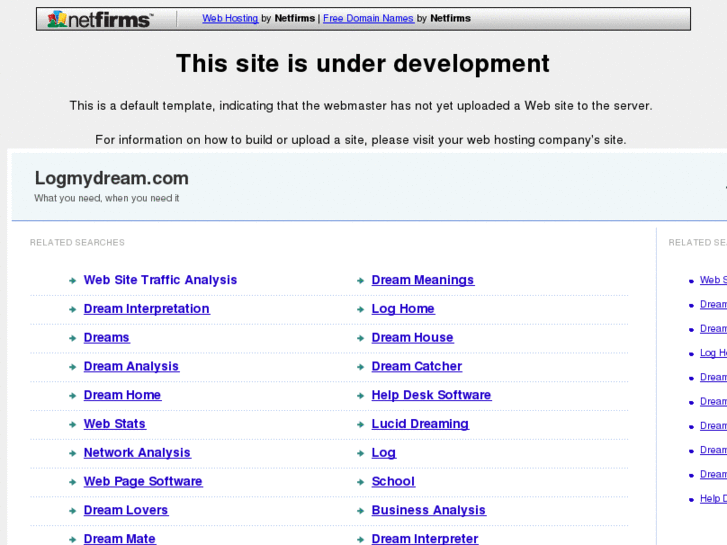Viewport: 727px width, 545px height.
Task: Click arrow icon beside Dream Catcher
Action: point(360,367)
